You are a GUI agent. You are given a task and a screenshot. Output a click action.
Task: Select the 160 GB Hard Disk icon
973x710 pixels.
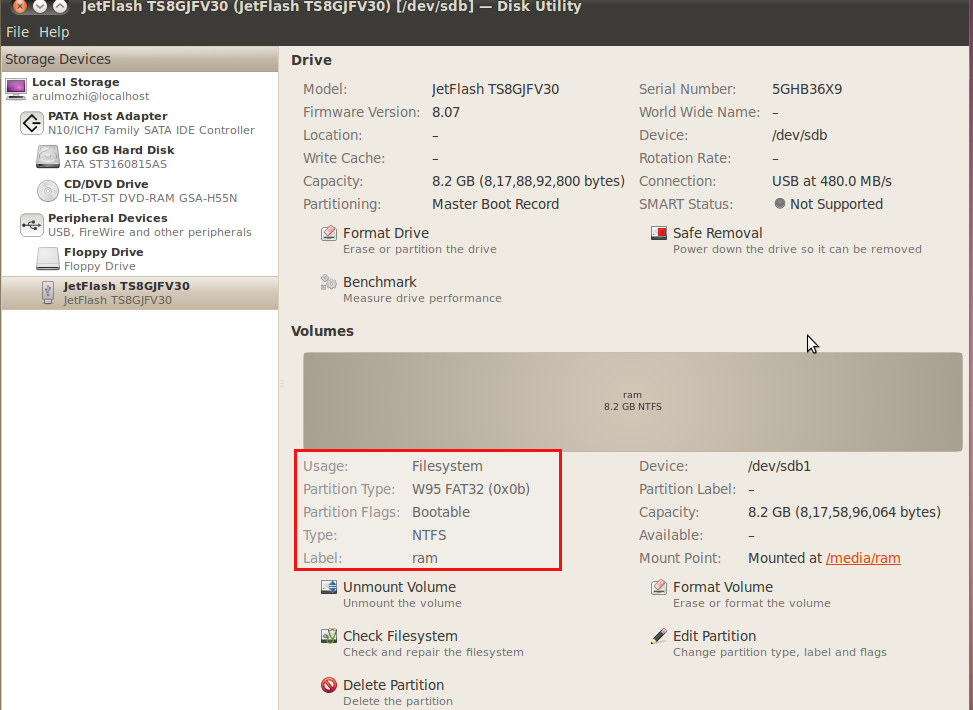click(47, 156)
